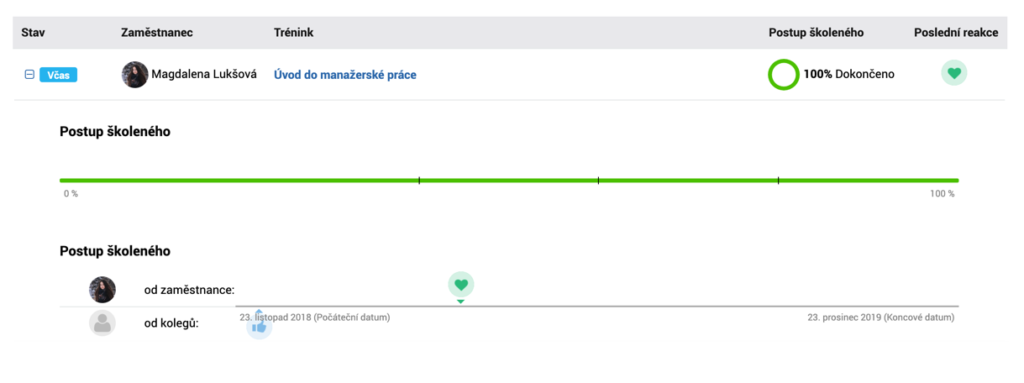Open the Úvod do manažerské práce training link
This screenshot has width=1024, height=383.
345,75
